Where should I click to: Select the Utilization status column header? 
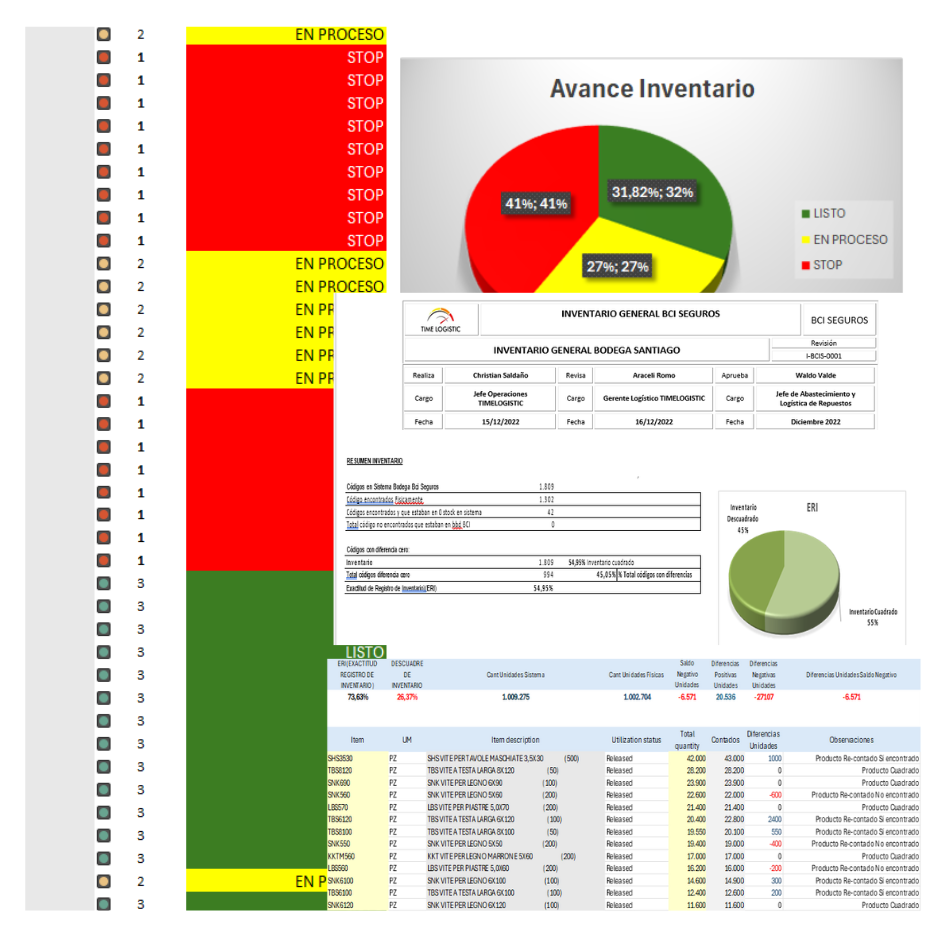coord(636,739)
